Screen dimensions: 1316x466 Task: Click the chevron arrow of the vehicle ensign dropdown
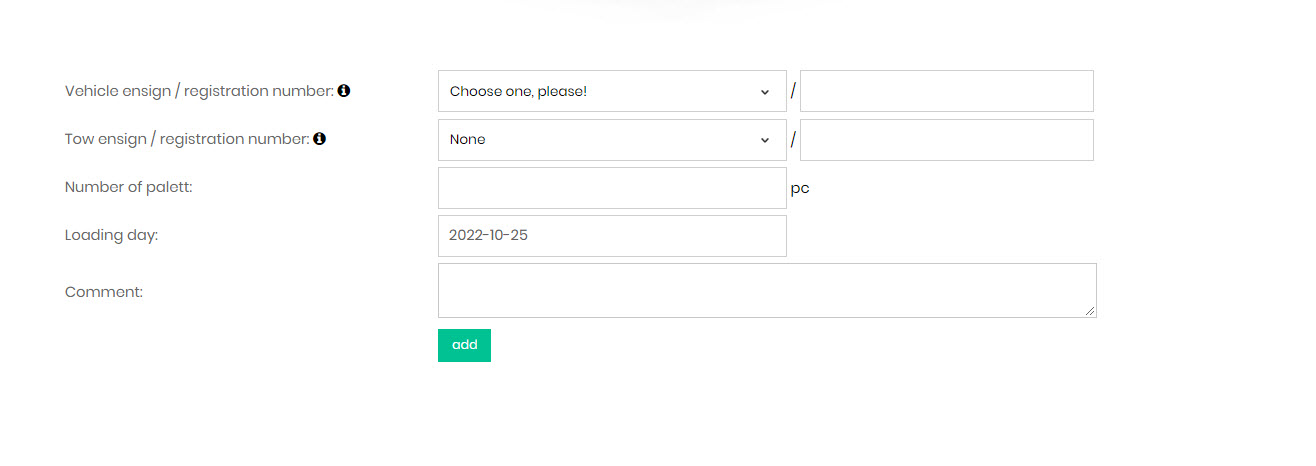pyautogui.click(x=765, y=92)
